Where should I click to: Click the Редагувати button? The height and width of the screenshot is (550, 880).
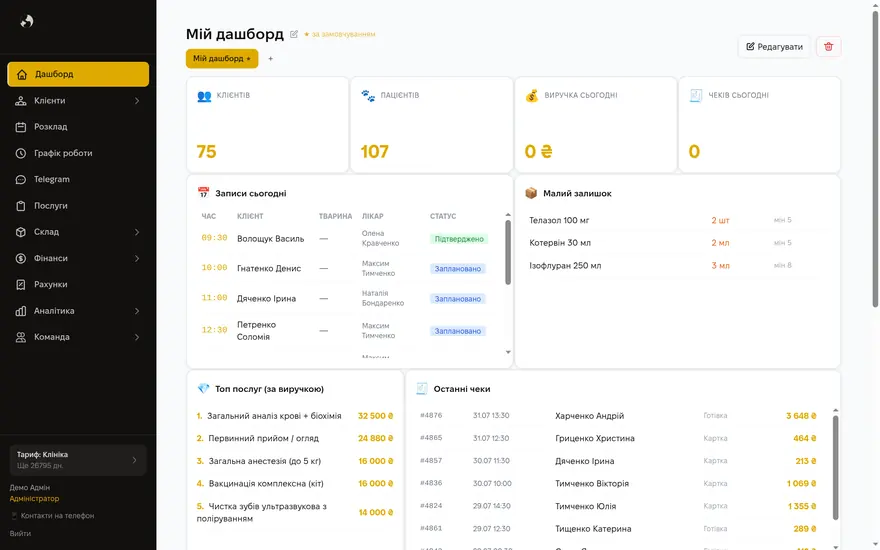[x=774, y=47]
